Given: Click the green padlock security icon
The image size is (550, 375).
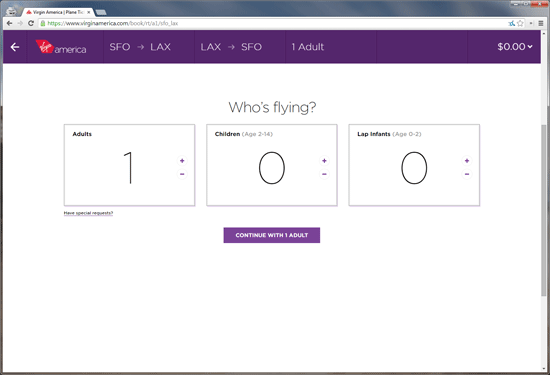Looking at the screenshot, I should (43, 24).
